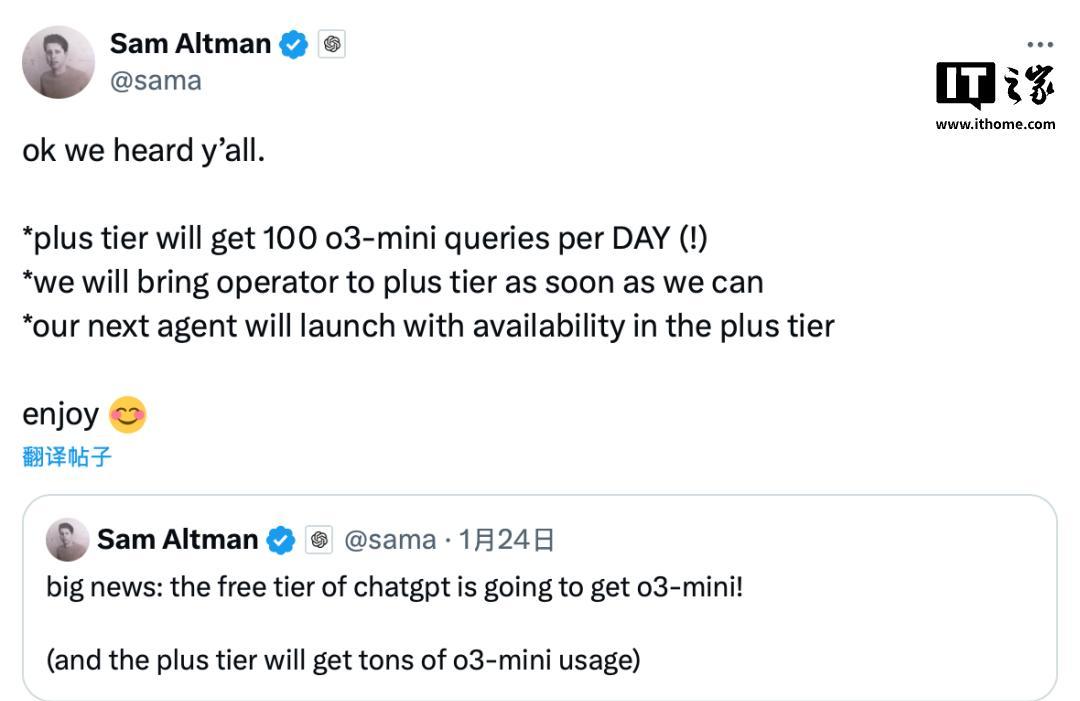
Task: Click the line about 100 o3-mini queries per DAY
Action: [365, 239]
